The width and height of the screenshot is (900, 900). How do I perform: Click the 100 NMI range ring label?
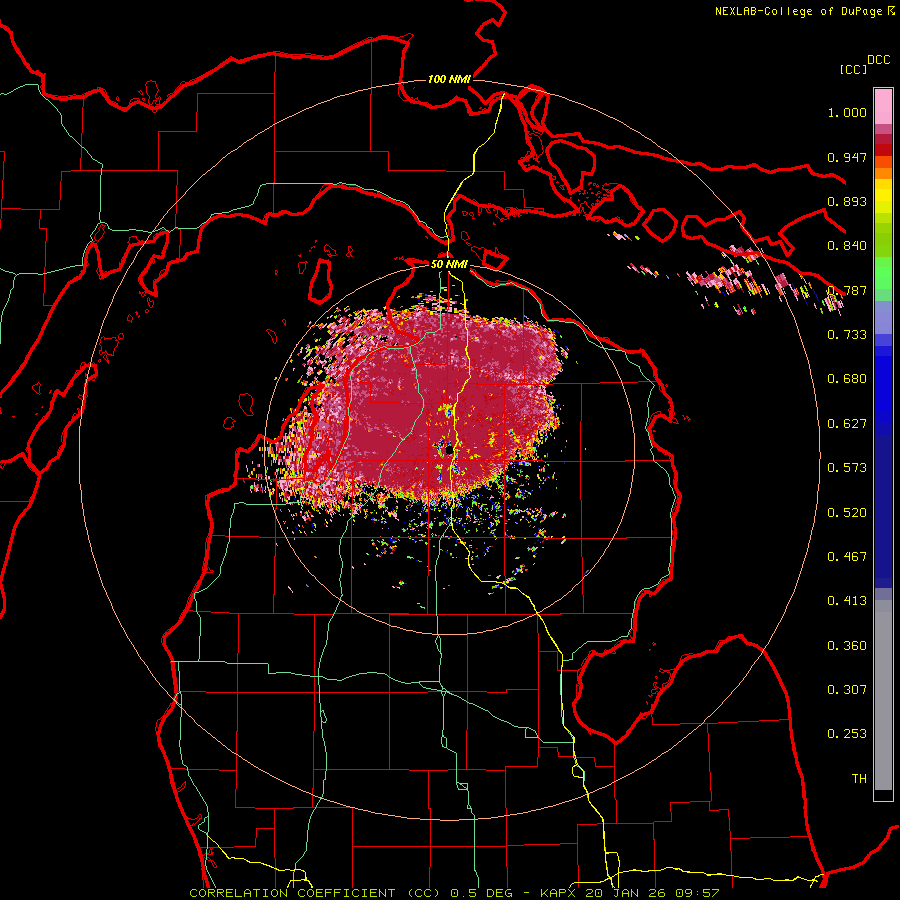point(449,79)
